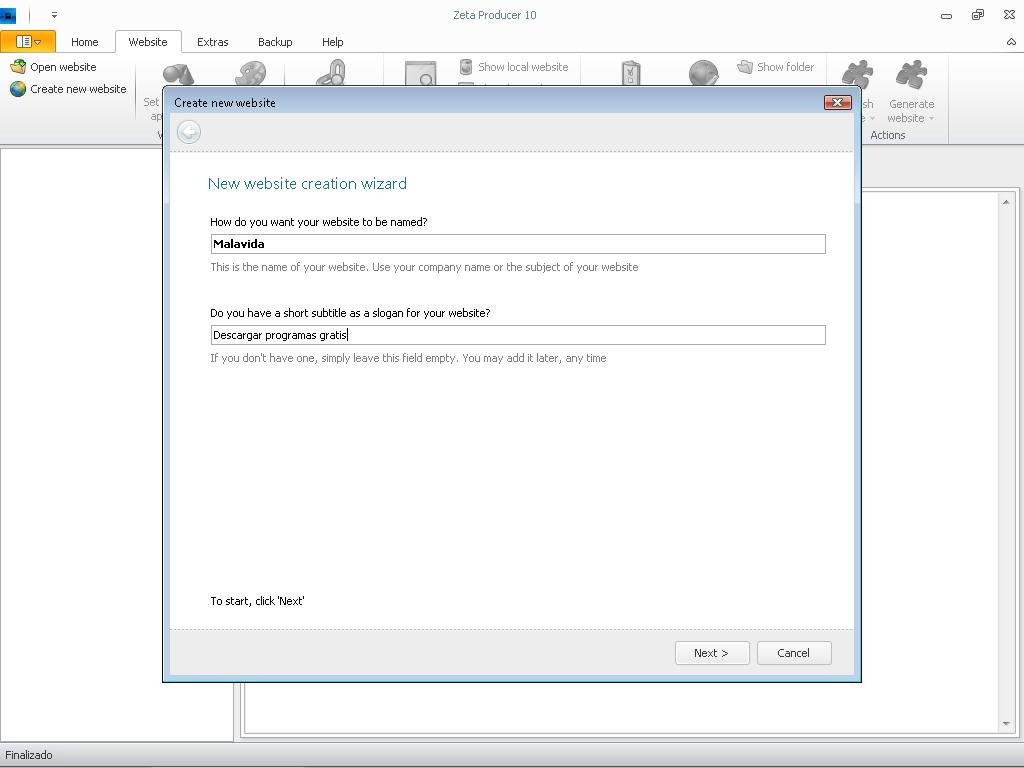Click the Open website label
Image resolution: width=1024 pixels, height=768 pixels.
63,67
